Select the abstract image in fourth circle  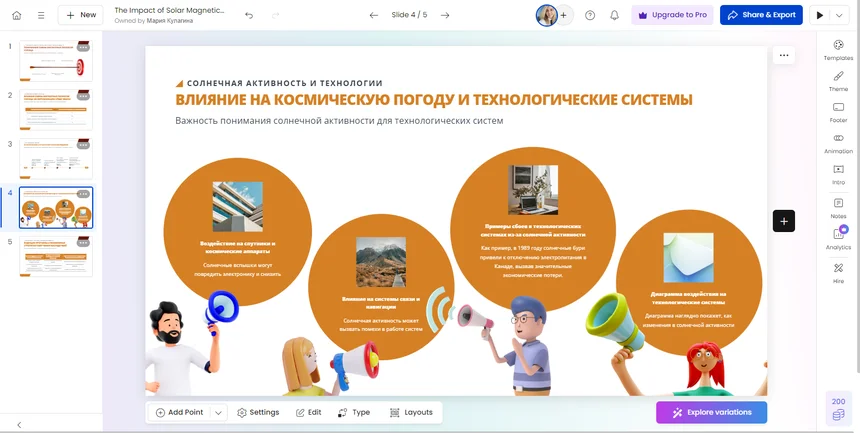(x=688, y=258)
